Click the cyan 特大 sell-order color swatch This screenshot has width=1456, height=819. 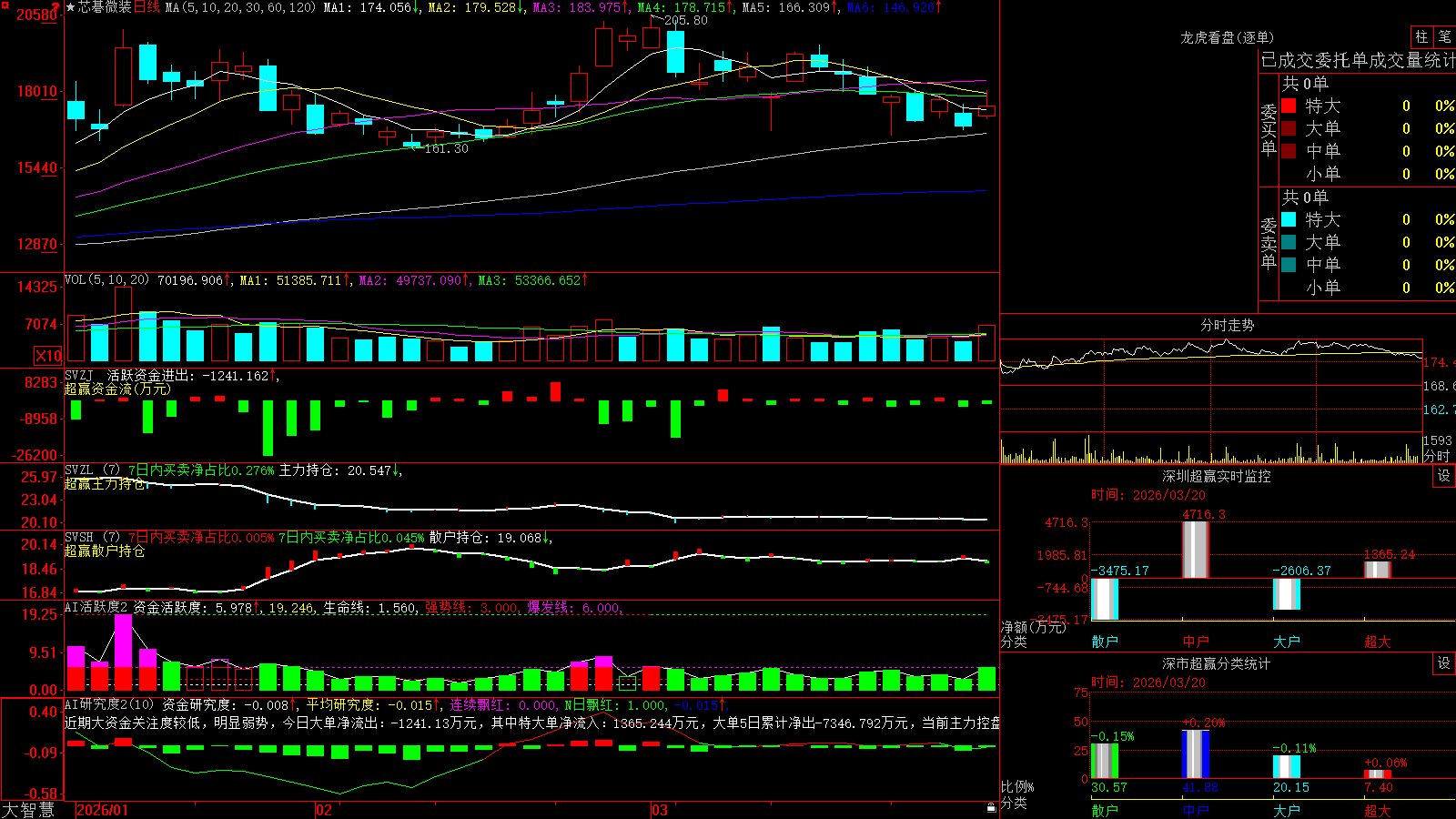(x=1289, y=219)
